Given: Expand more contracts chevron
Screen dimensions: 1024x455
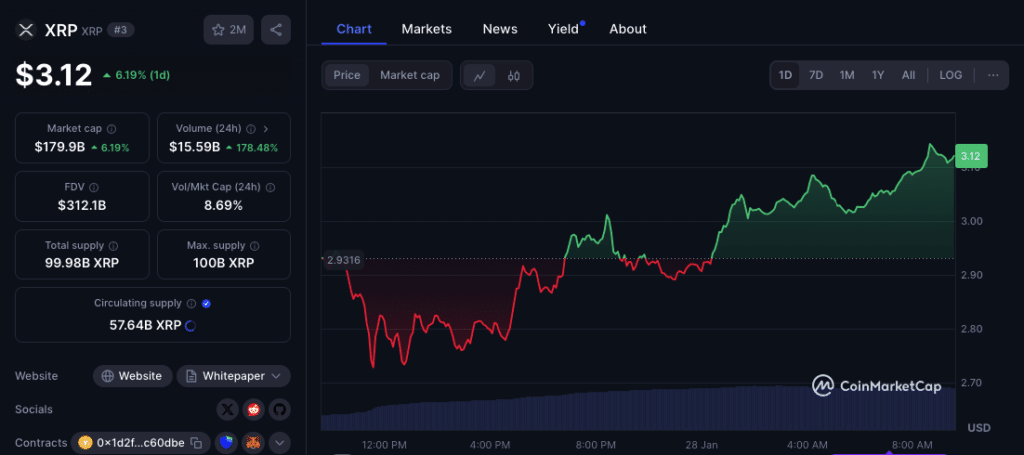Looking at the screenshot, I should click(280, 443).
